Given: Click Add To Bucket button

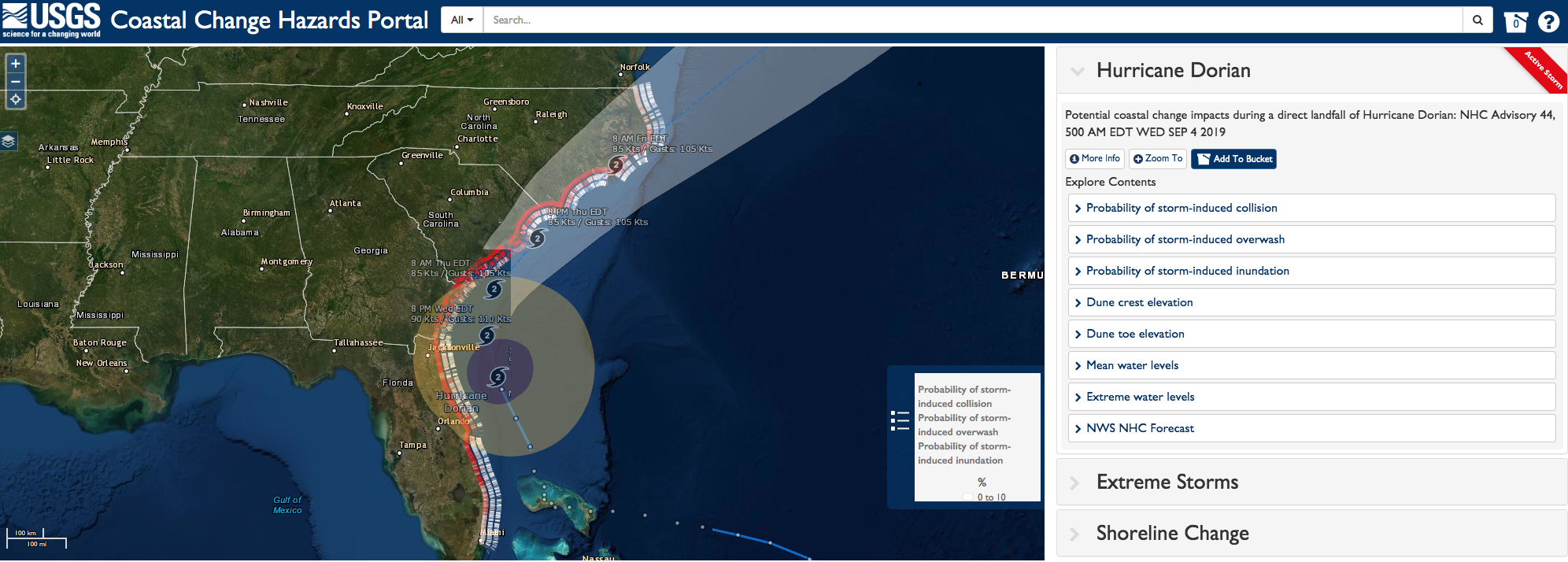Looking at the screenshot, I should click(x=1233, y=159).
